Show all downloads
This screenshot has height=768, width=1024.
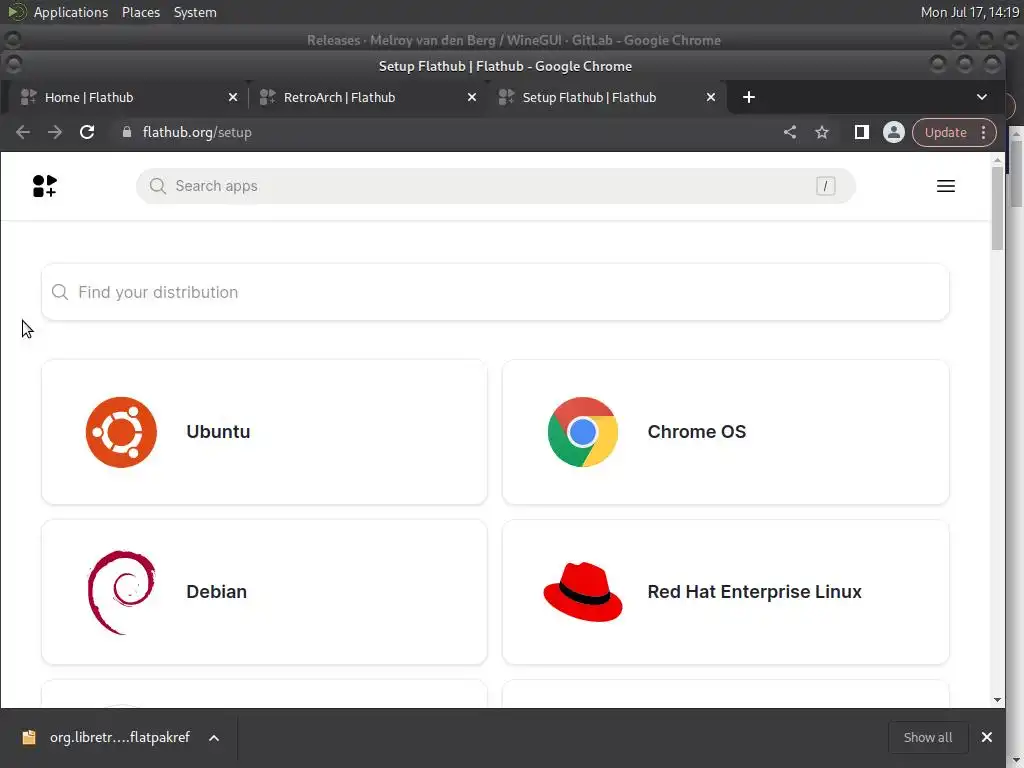pyautogui.click(x=927, y=737)
